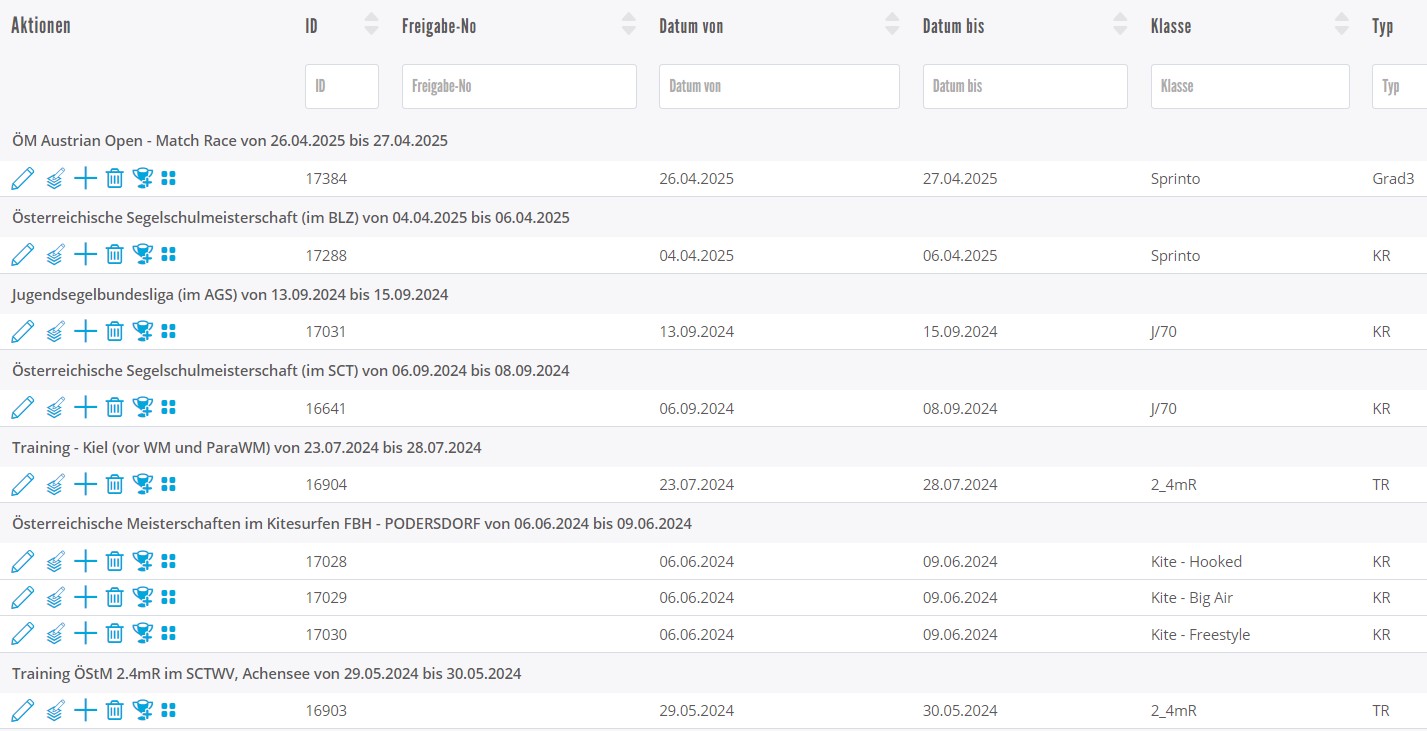This screenshot has height=731, width=1427.
Task: Click the trophy icon for ID 16641
Action: pos(142,408)
